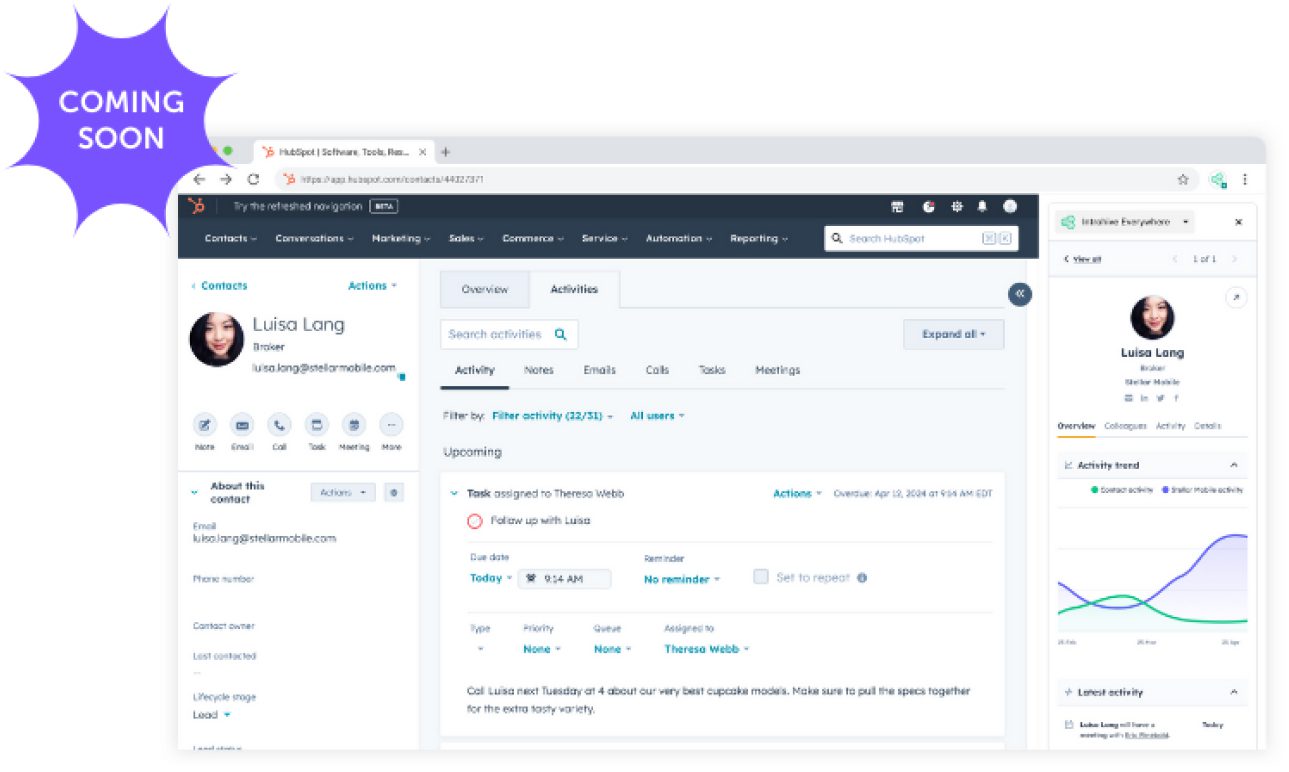Image resolution: width=1289 pixels, height=772 pixels.
Task: Open the Notes activity tab
Action: [538, 370]
